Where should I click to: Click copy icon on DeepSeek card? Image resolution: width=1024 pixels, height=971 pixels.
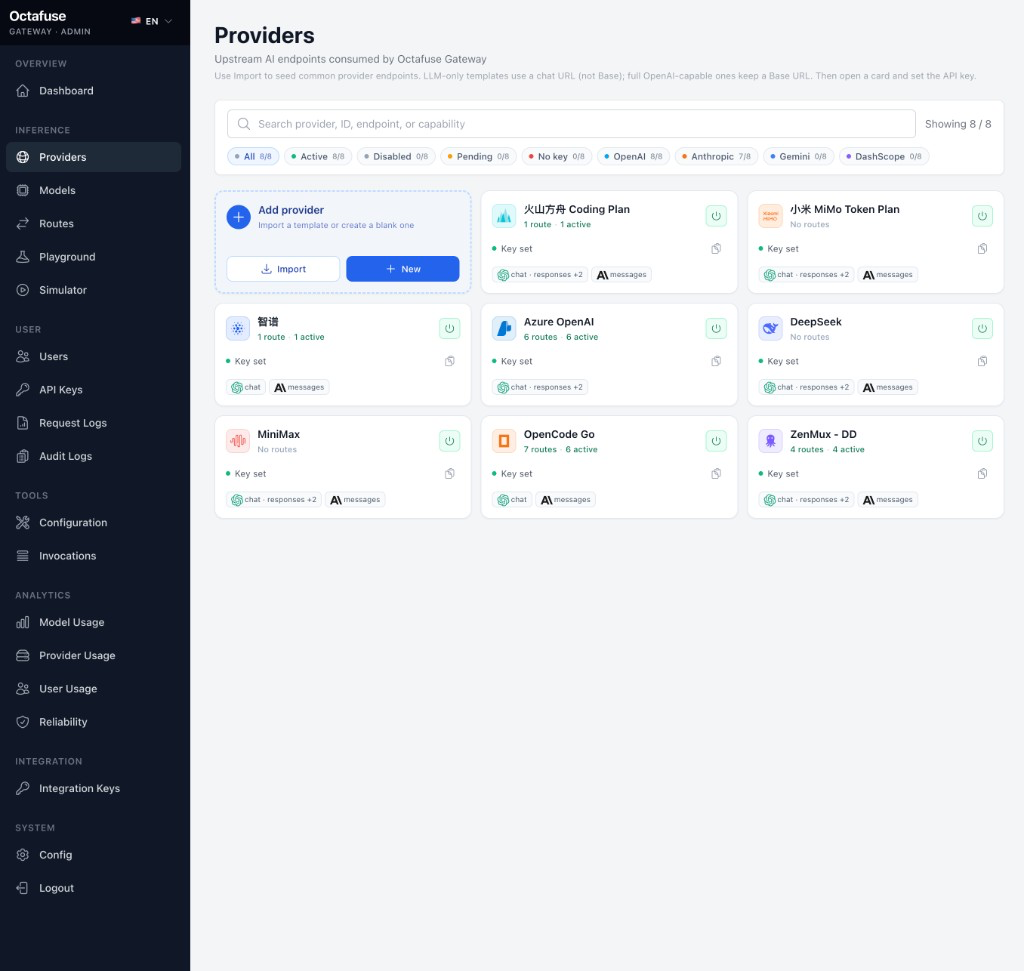click(982, 361)
